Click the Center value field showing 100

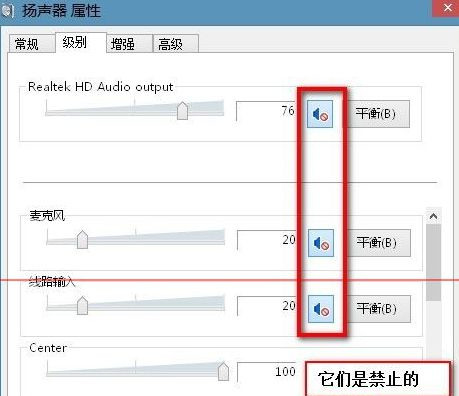(267, 372)
